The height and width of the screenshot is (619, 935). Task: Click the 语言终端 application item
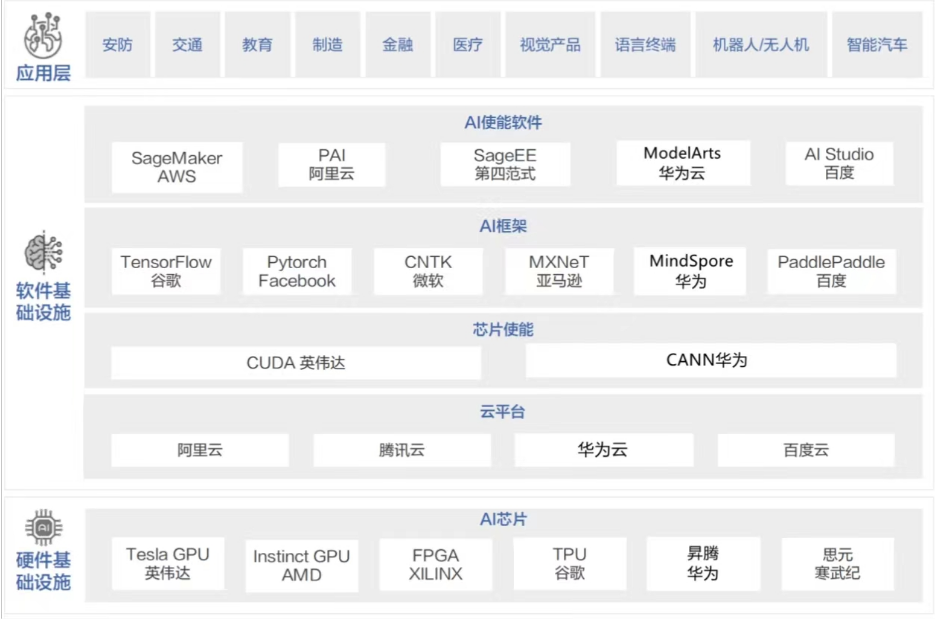click(x=644, y=43)
